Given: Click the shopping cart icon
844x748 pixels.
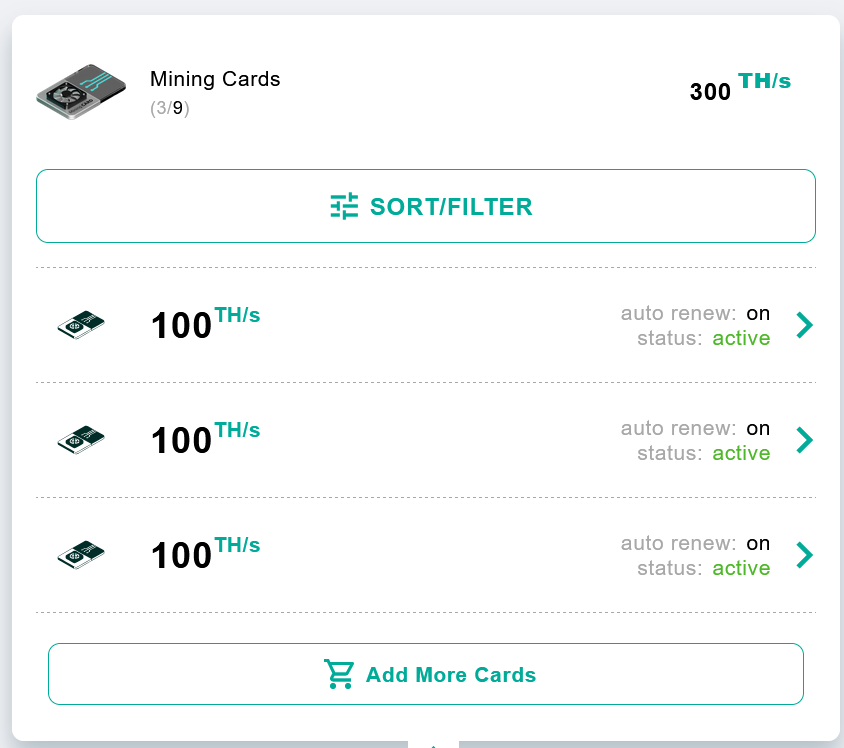Looking at the screenshot, I should pyautogui.click(x=339, y=674).
